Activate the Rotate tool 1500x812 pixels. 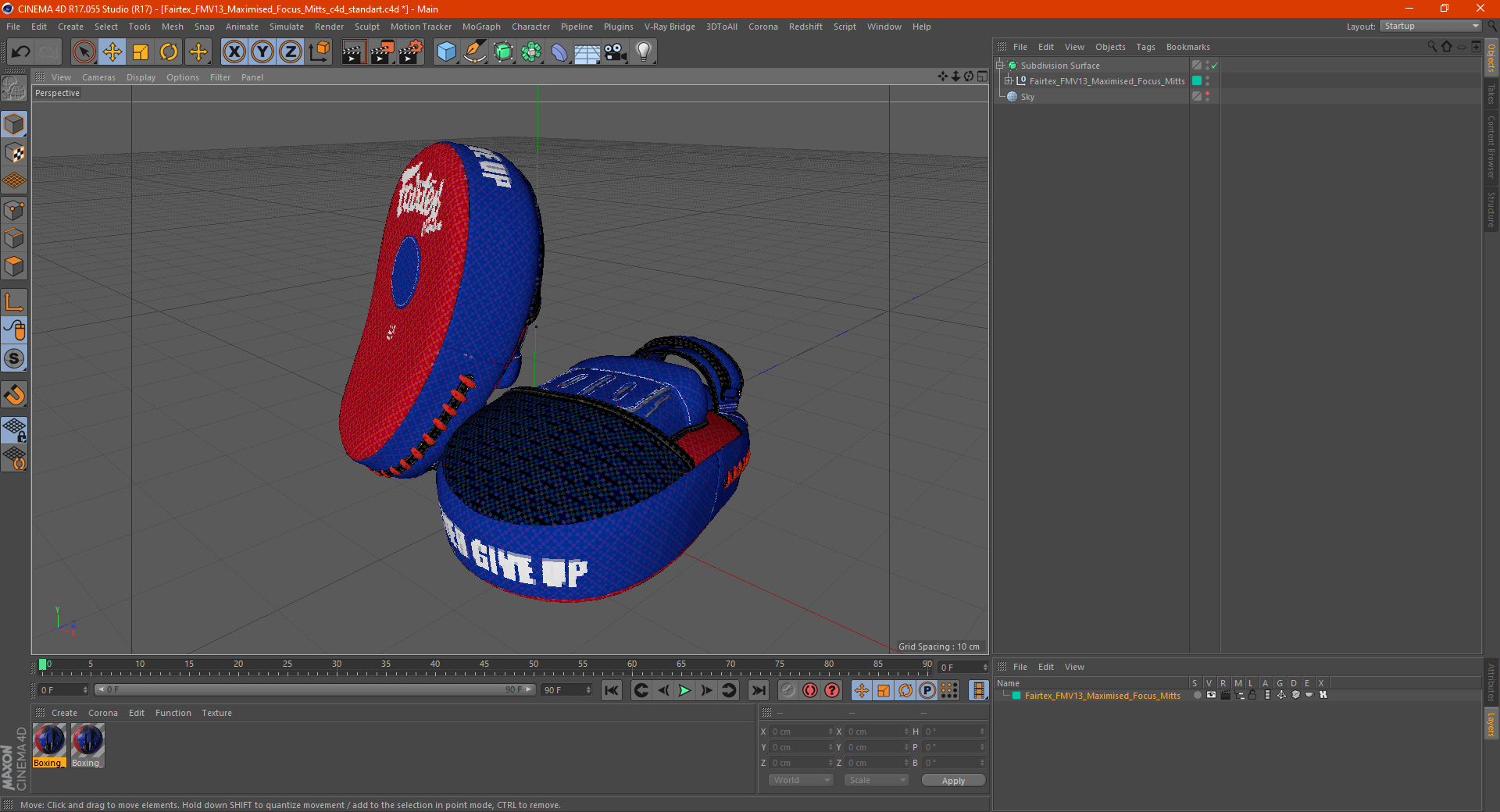(x=169, y=52)
